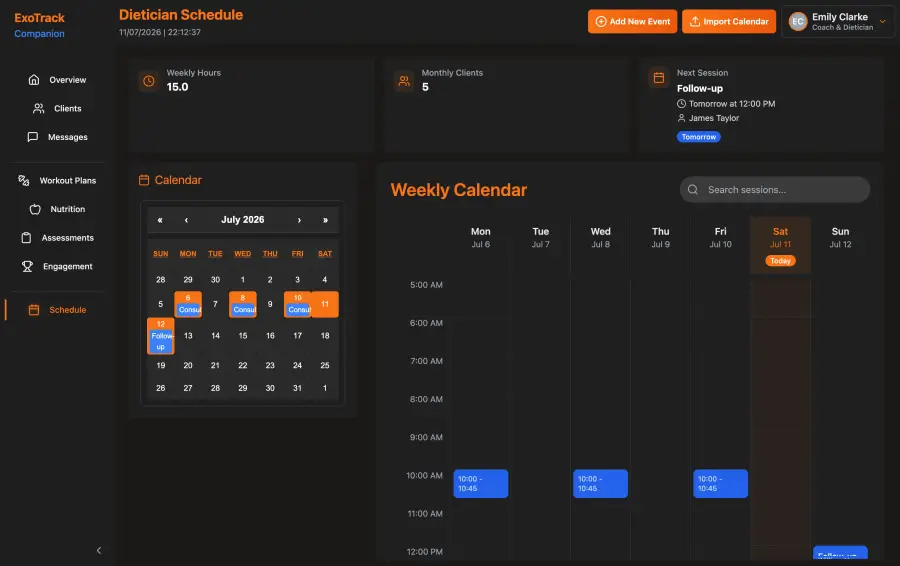Select July 8 in the mini calendar
900x566 pixels.
[x=243, y=304]
